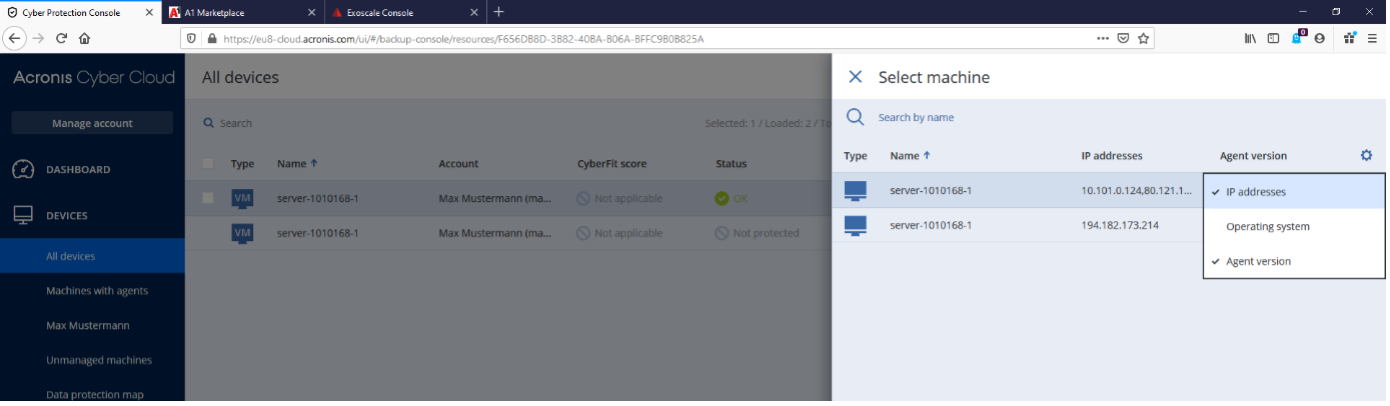The width and height of the screenshot is (1390, 406).
Task: Select machine with IP 194.182.173.214
Action: pos(1019,225)
